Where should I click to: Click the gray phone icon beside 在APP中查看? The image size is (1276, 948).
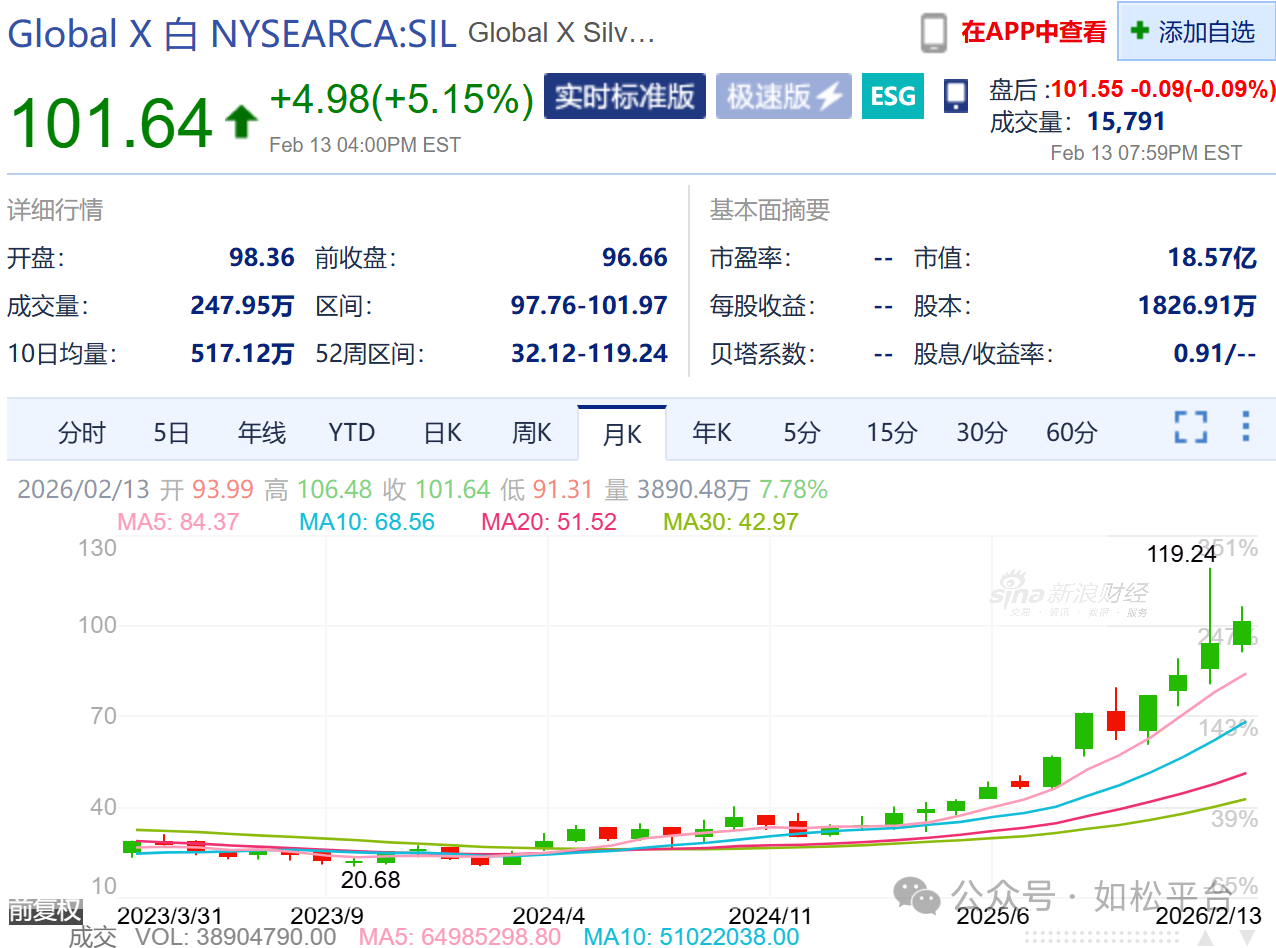pos(933,33)
